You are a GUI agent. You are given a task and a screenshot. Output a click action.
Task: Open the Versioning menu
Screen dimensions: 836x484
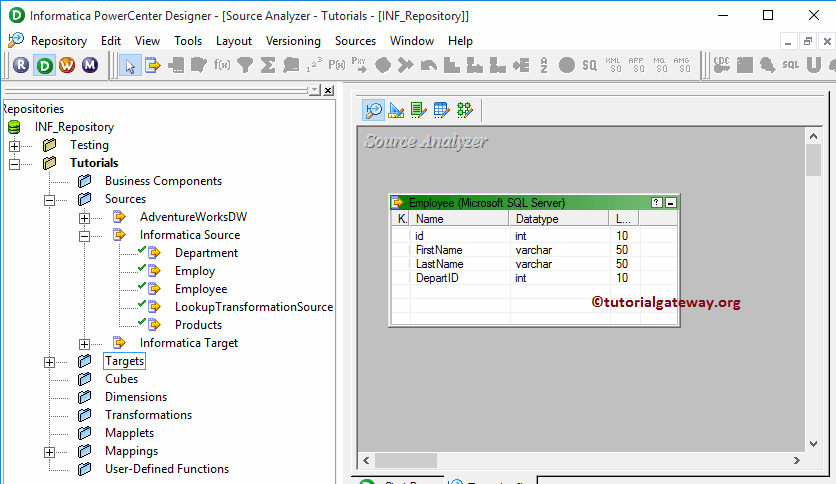[293, 41]
